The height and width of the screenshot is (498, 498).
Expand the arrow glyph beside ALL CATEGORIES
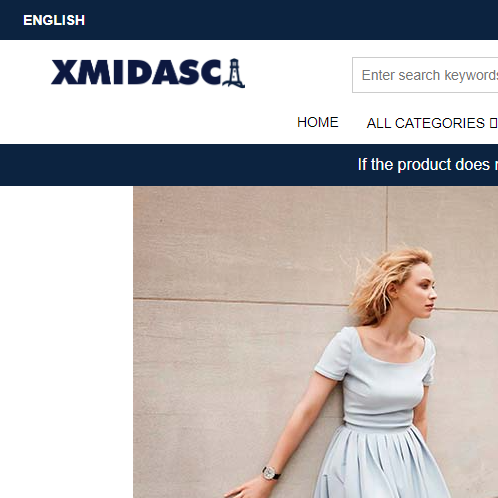click(x=494, y=123)
